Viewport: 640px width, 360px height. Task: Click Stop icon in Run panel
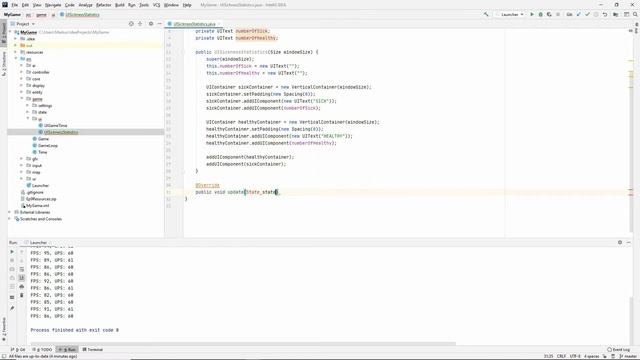point(12,260)
